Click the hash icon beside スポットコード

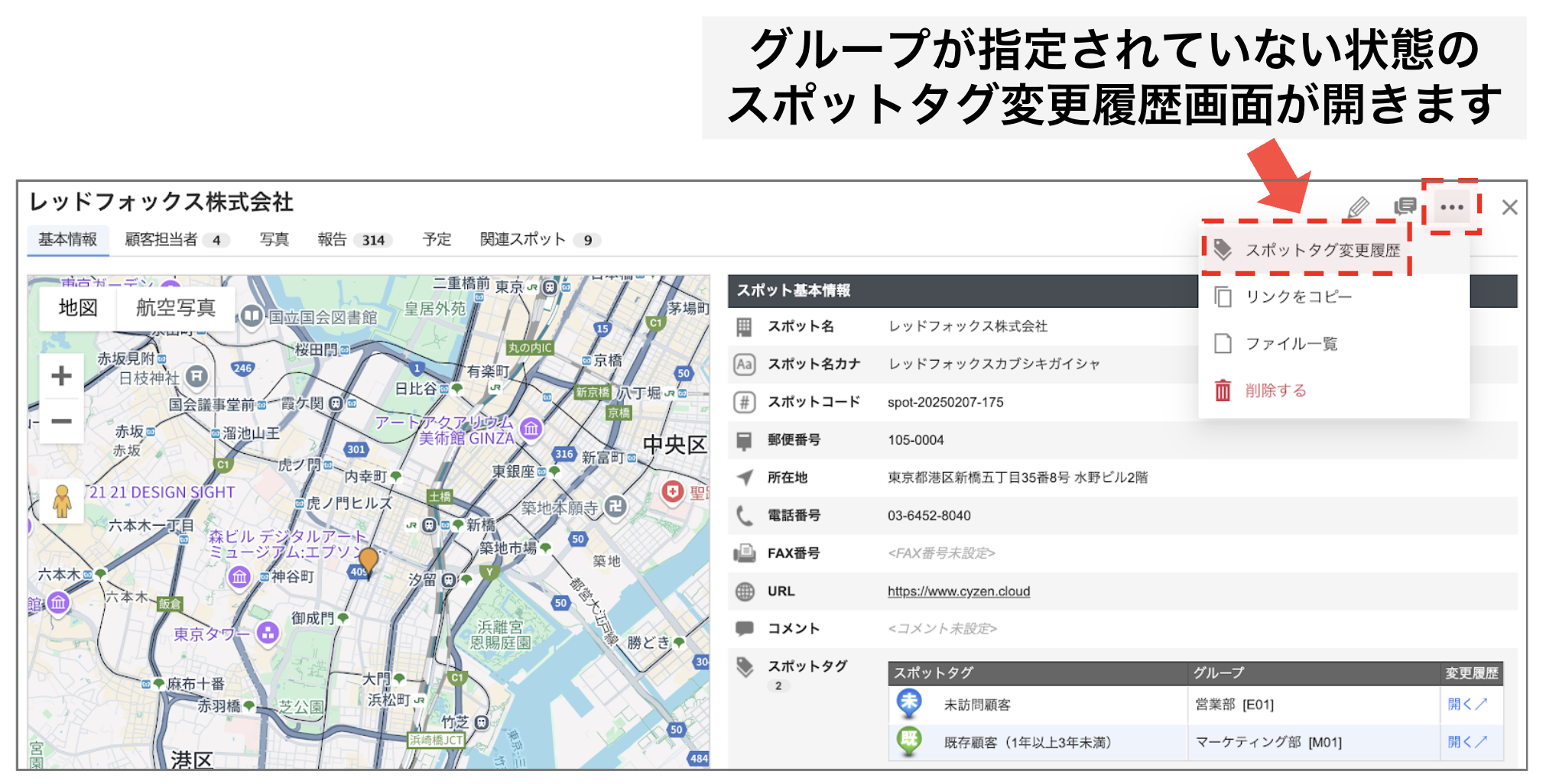click(x=744, y=402)
